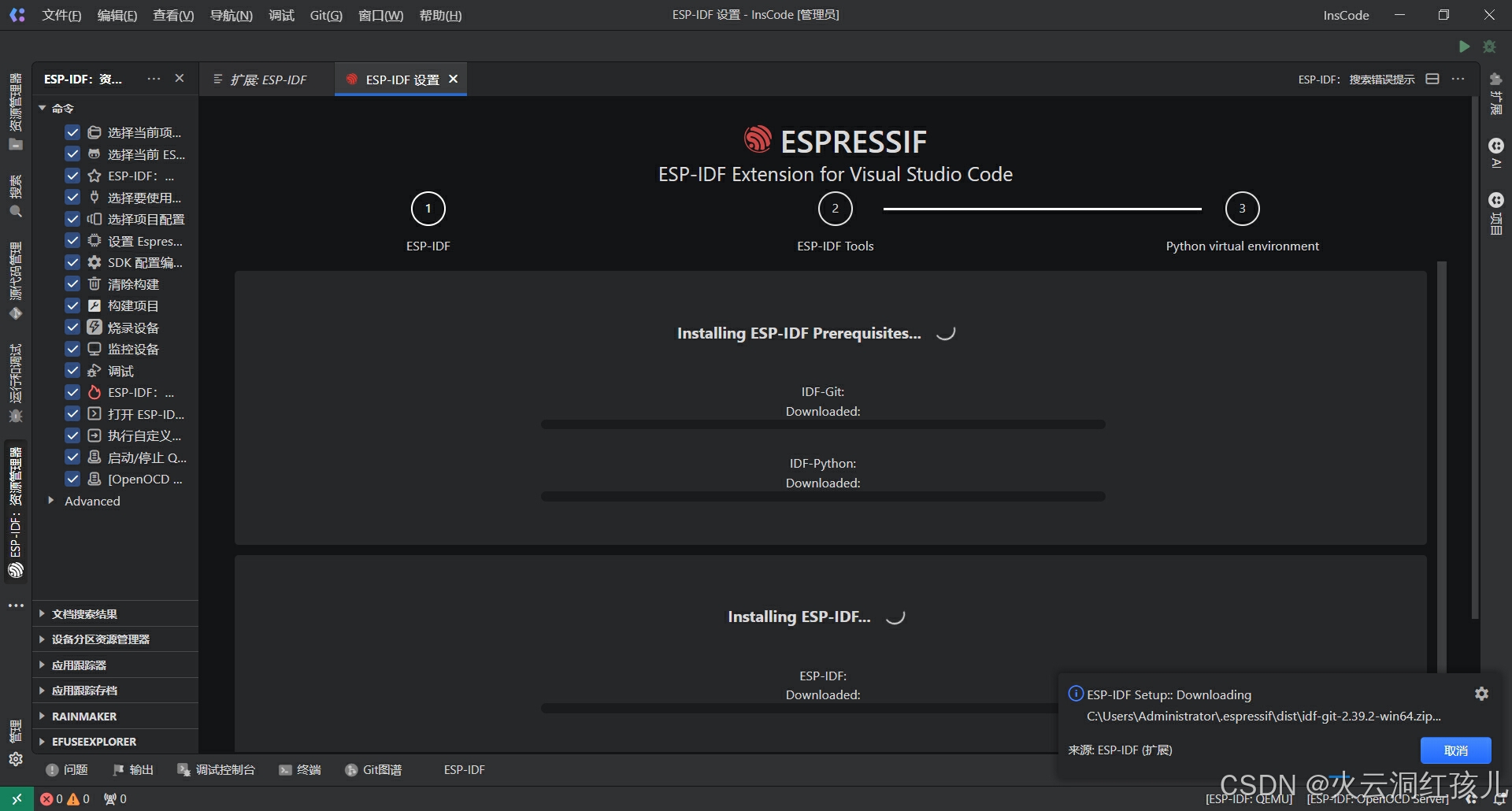Toggle the 烧录设备 checkbox

pos(72,327)
